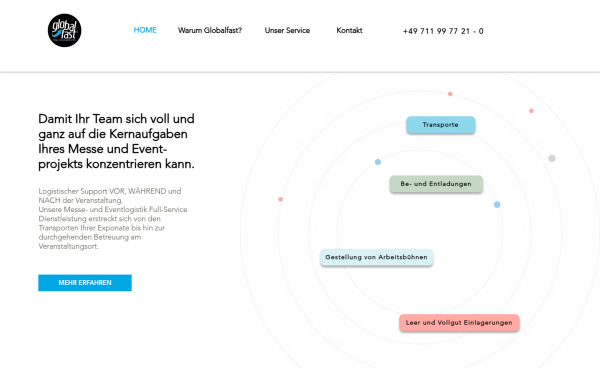Click the Globalfast logo

tap(64, 31)
